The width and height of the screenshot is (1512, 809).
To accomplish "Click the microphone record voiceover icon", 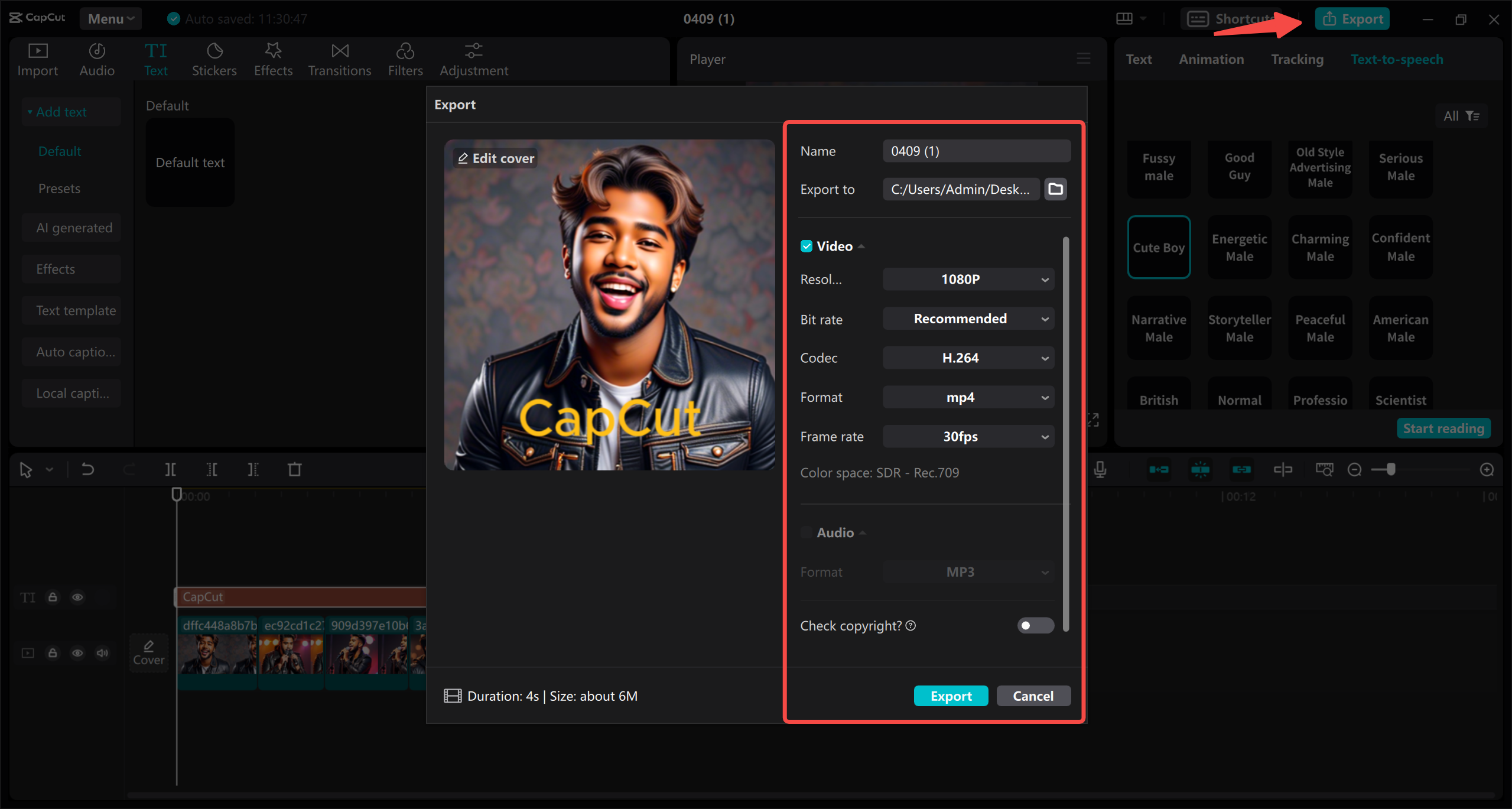I will [1100, 470].
